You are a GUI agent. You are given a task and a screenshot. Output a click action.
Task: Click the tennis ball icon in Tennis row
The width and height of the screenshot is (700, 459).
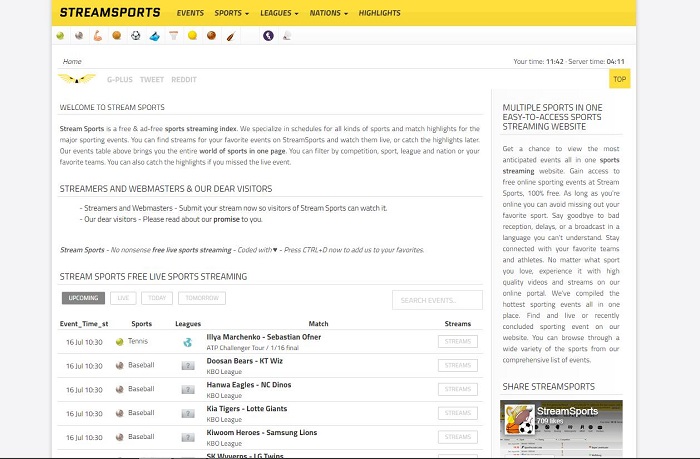click(120, 342)
